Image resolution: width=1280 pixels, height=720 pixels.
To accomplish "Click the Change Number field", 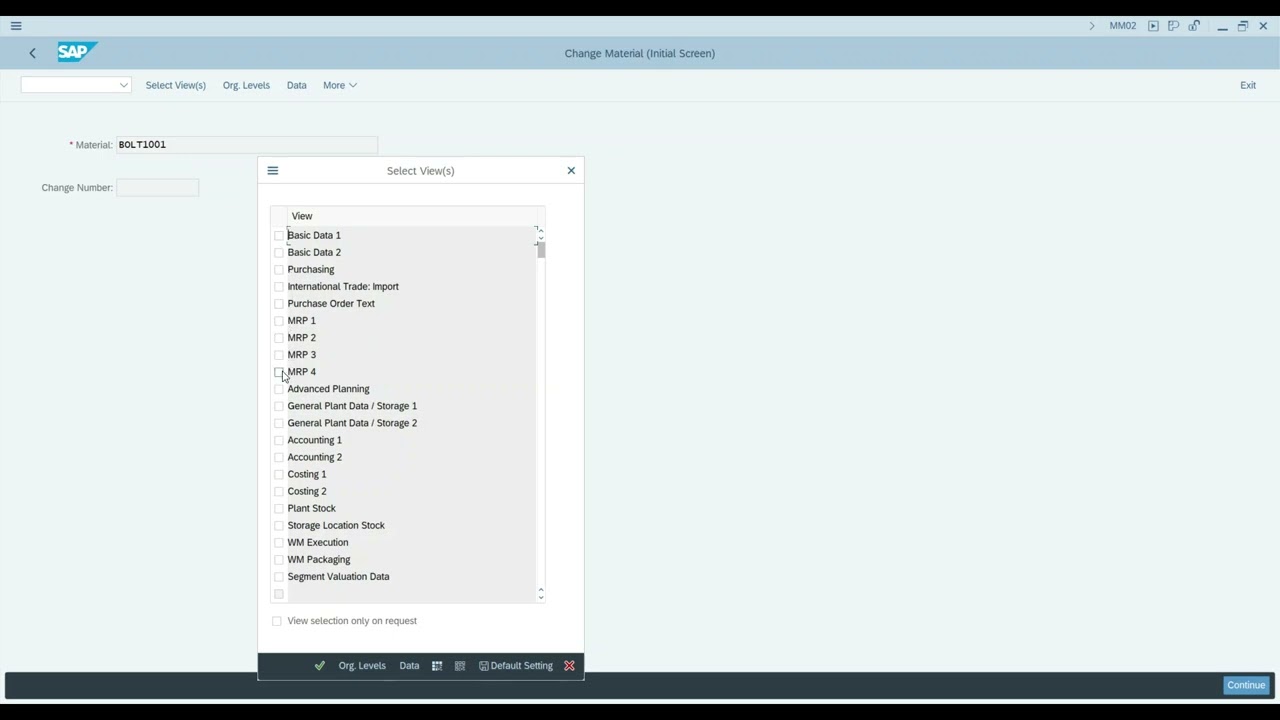I will coord(157,188).
